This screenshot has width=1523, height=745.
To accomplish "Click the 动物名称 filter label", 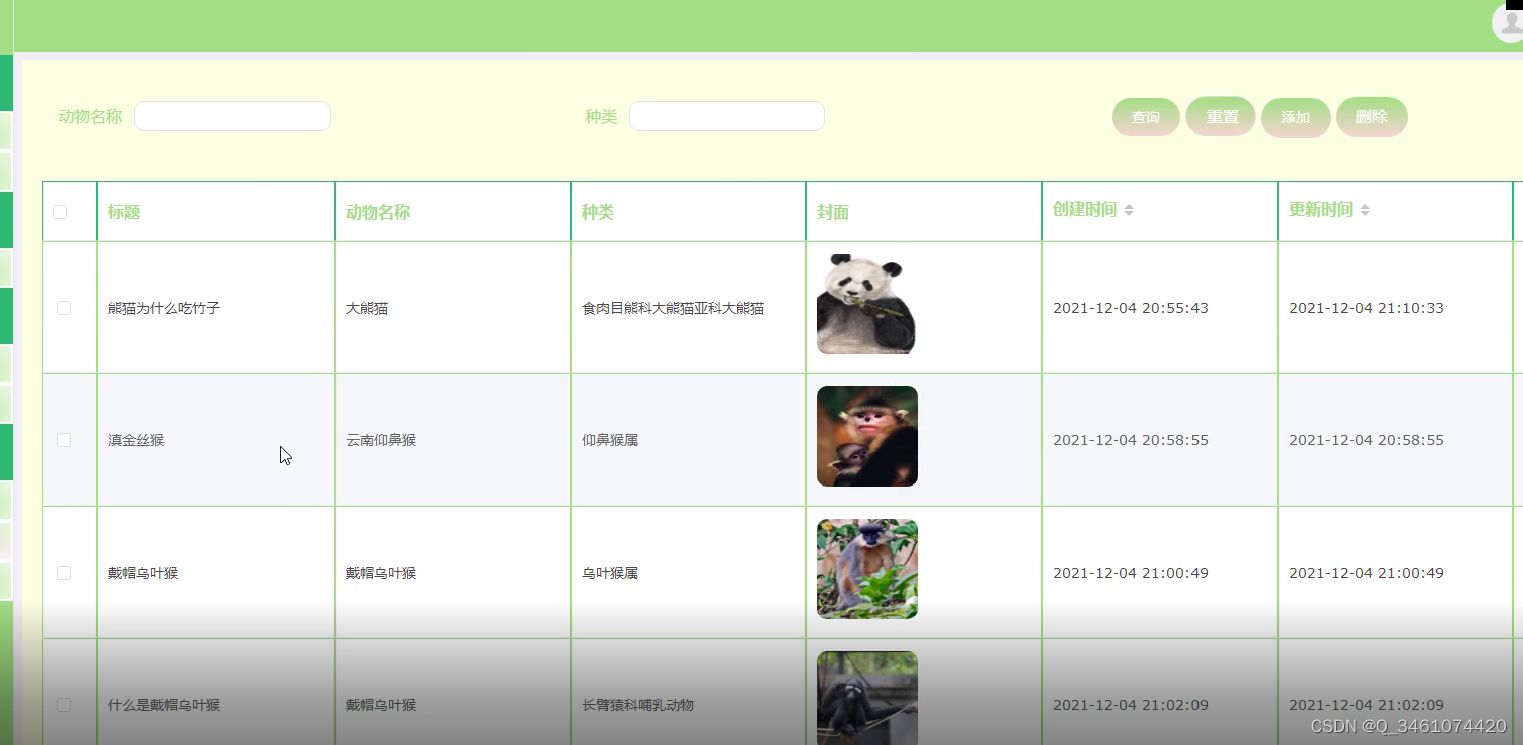I will coord(90,116).
